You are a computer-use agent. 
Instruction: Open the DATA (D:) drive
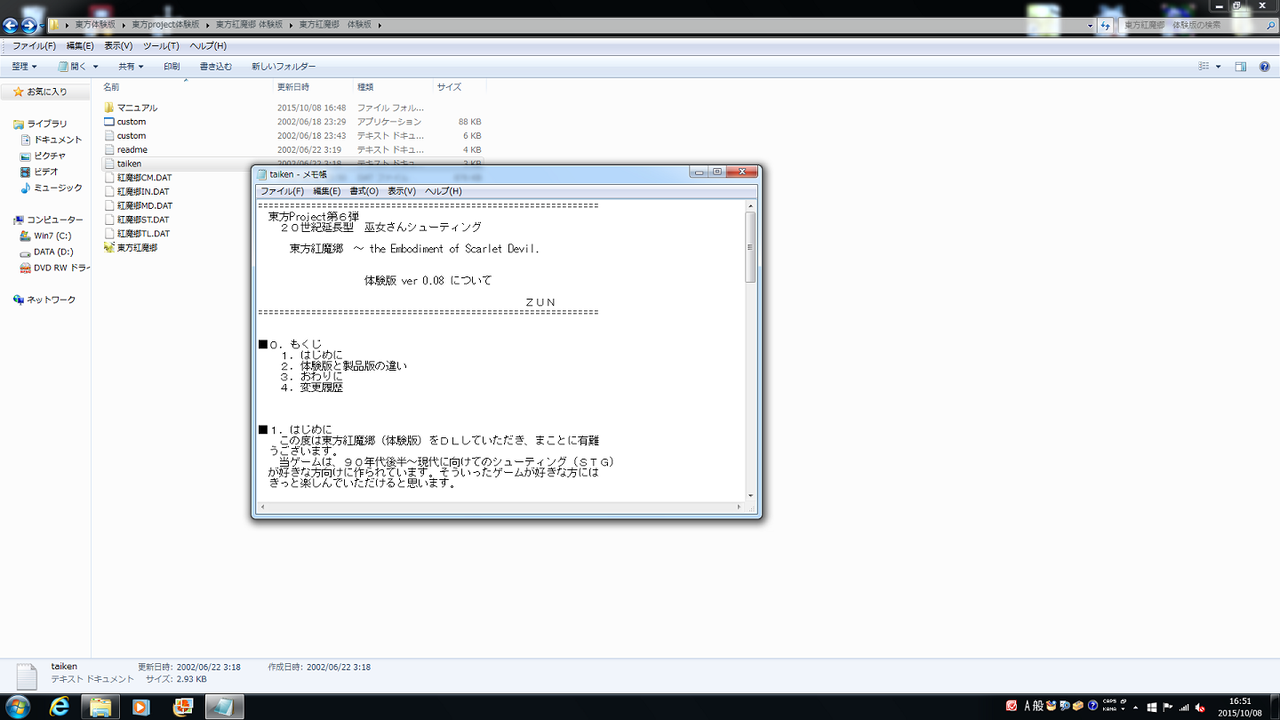tap(46, 252)
